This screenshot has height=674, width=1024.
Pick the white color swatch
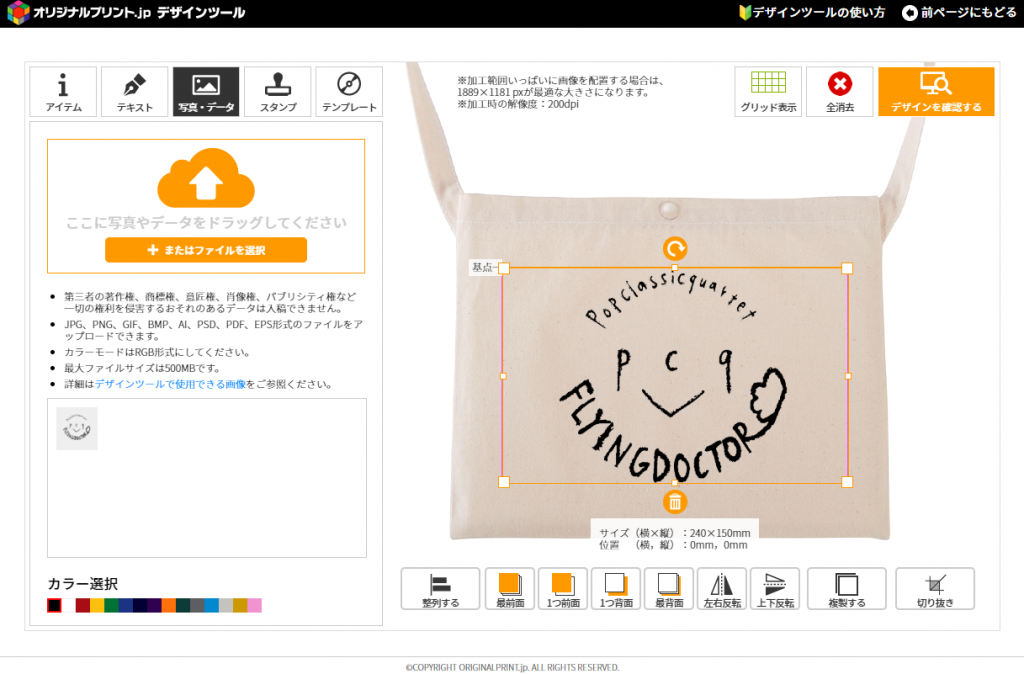tap(69, 605)
